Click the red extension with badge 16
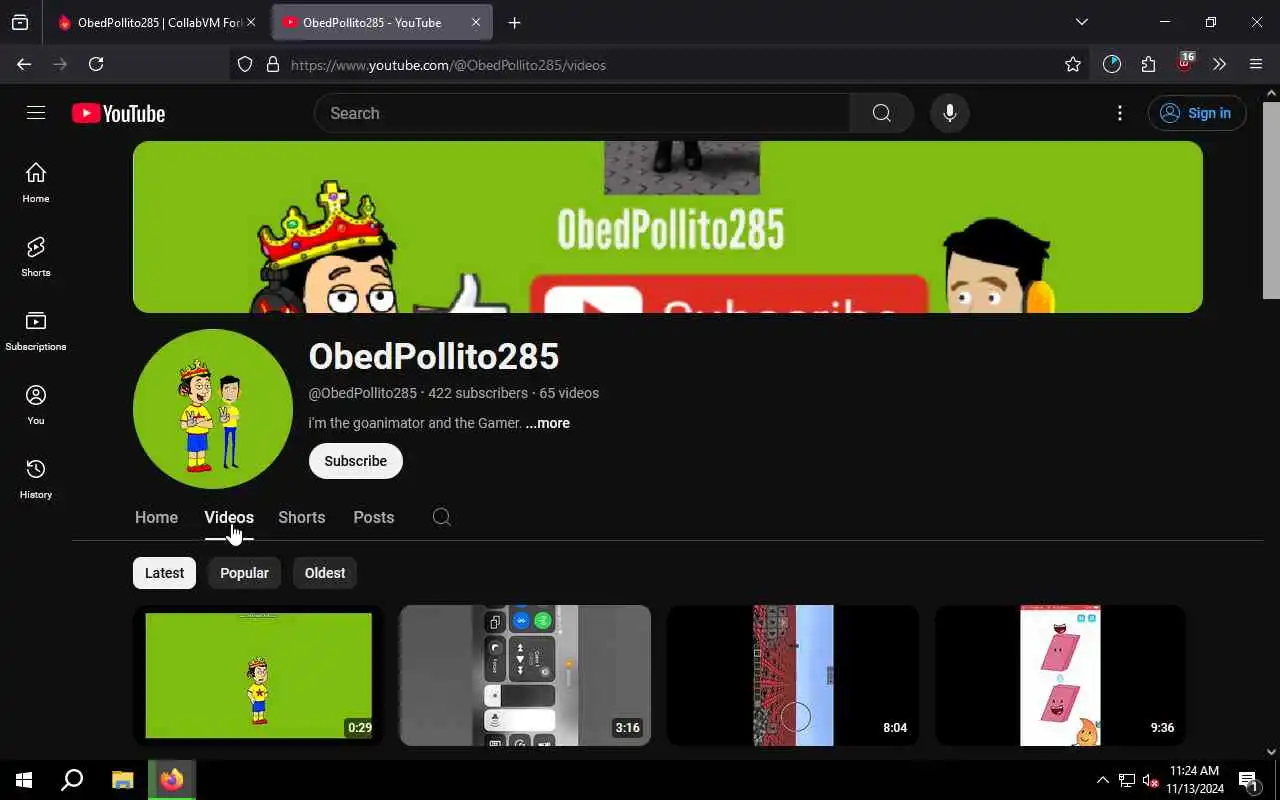This screenshot has height=800, width=1280. click(x=1185, y=64)
